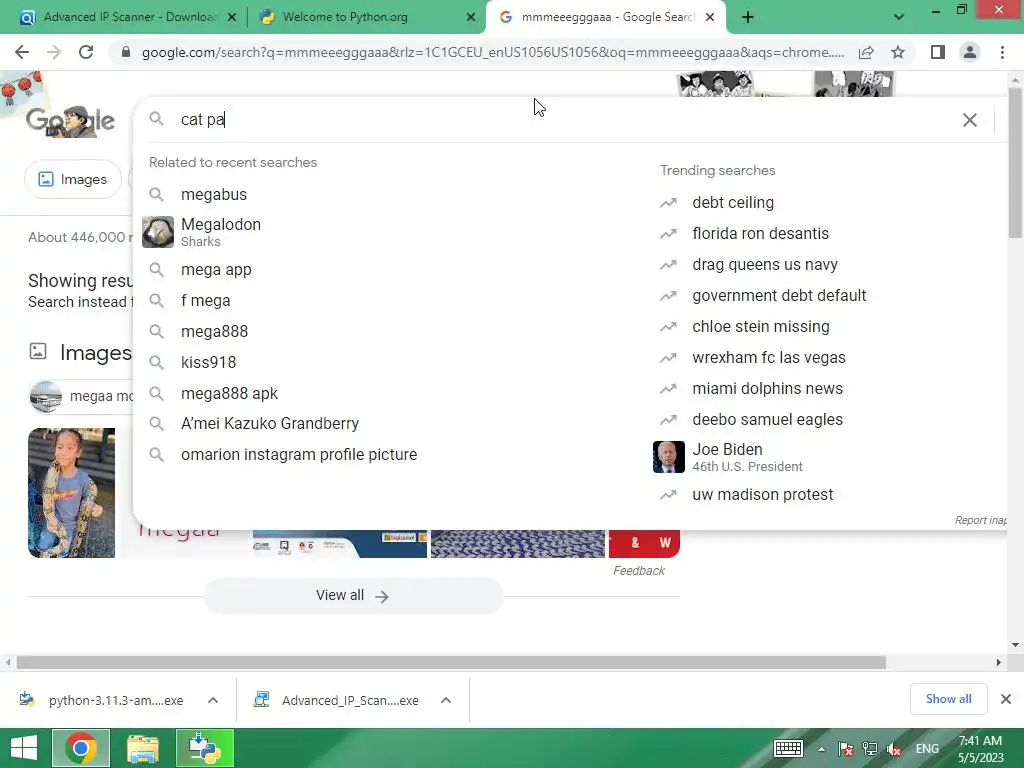Click trending search deebo samuel eagles
Image resolution: width=1024 pixels, height=768 pixels.
767,419
